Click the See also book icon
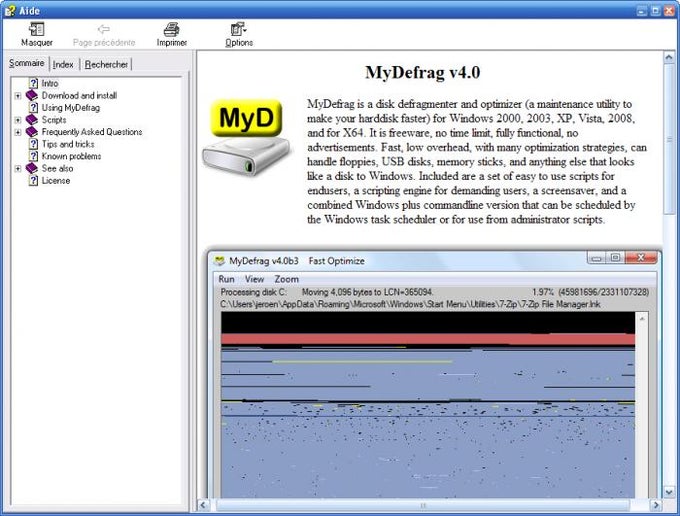 coord(32,168)
